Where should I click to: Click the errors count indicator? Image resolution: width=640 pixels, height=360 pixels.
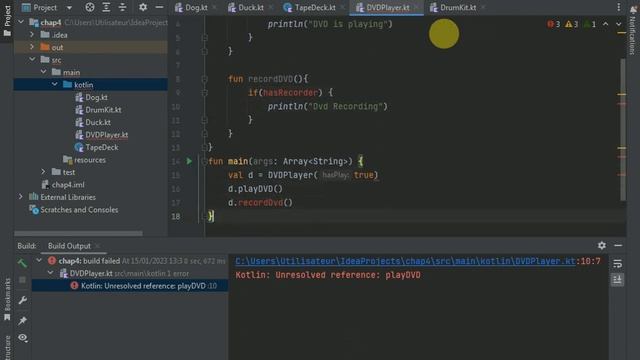coord(553,24)
